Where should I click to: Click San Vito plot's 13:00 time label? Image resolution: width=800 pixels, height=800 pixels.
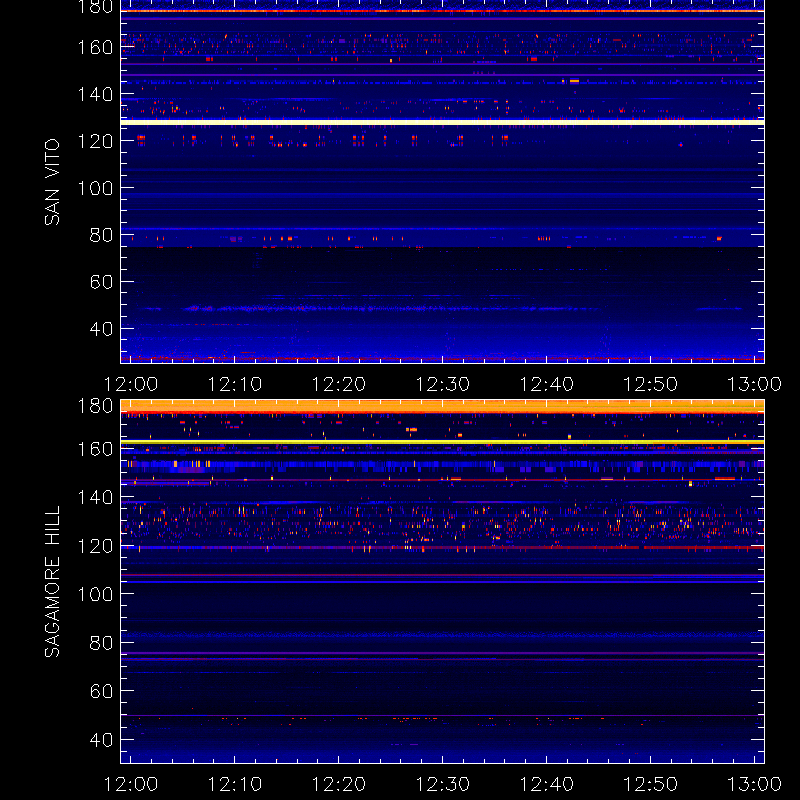point(755,384)
